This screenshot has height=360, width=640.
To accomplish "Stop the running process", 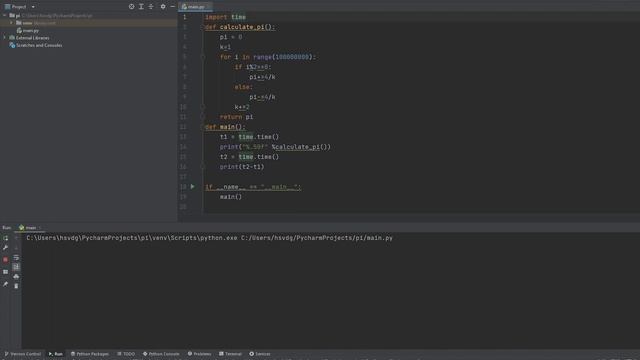I will (x=5, y=260).
